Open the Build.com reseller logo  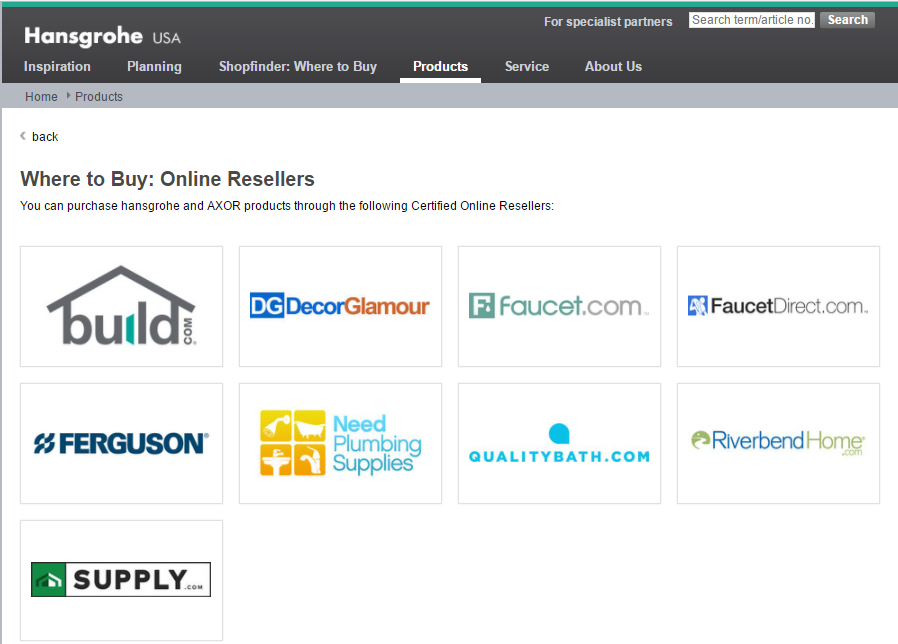pyautogui.click(x=121, y=307)
